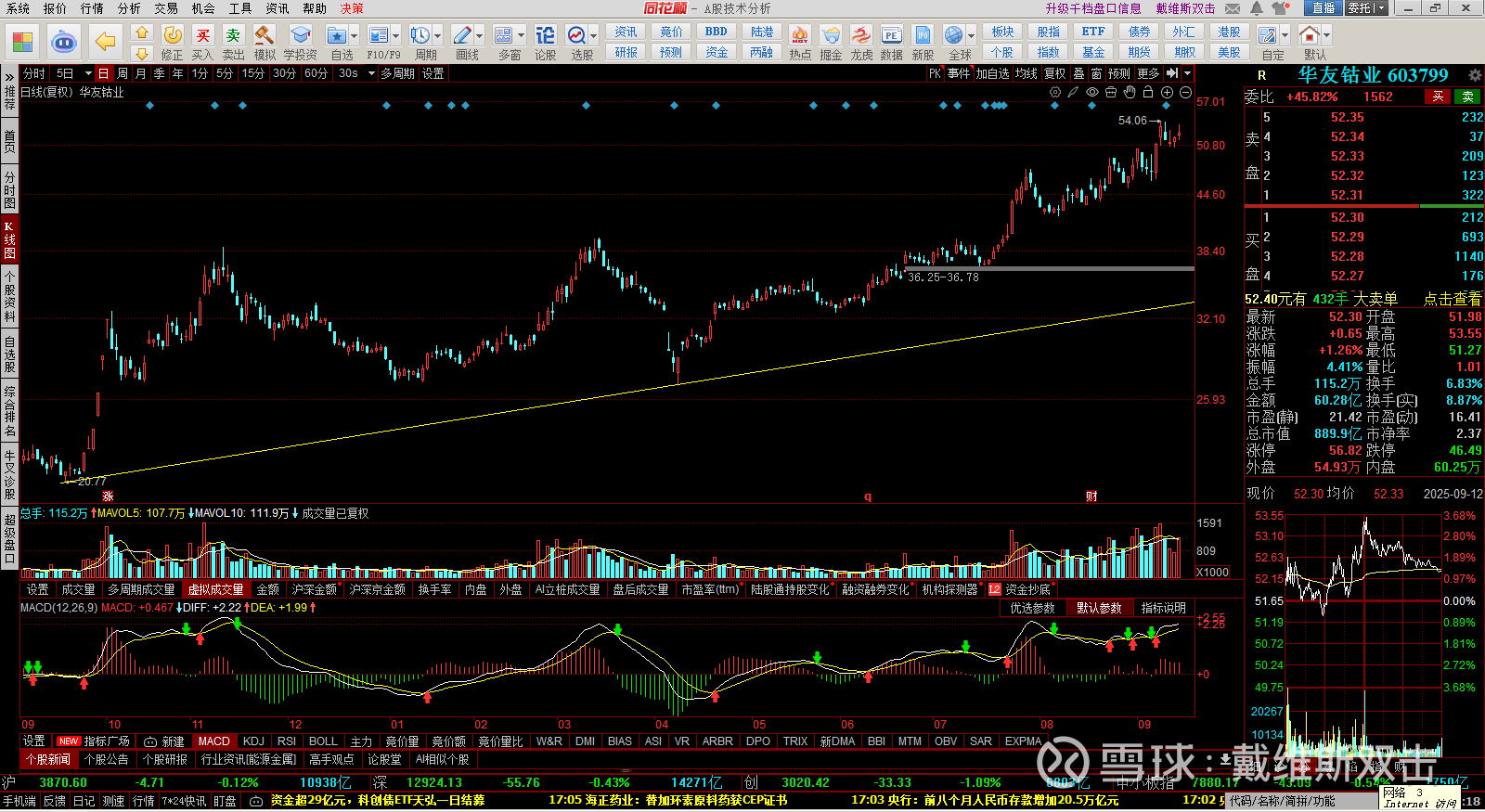1485x812 pixels.
Task: Click the 36.25-36.78 gap marker label
Action: pyautogui.click(x=943, y=277)
